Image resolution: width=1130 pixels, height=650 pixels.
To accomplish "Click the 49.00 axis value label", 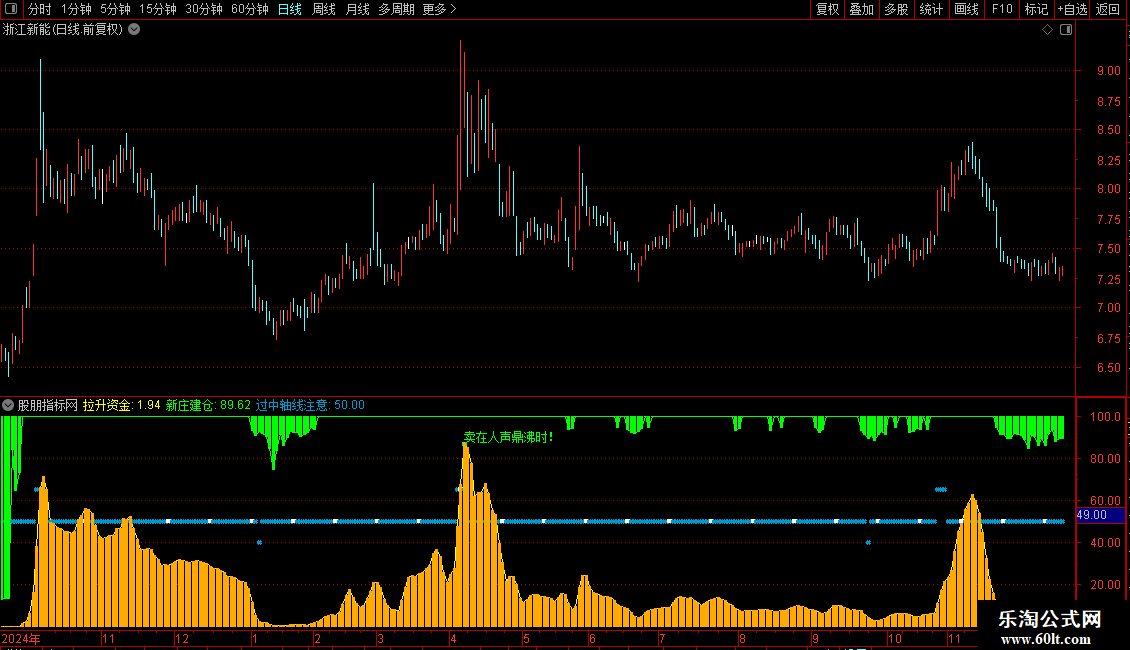I will (x=1091, y=515).
